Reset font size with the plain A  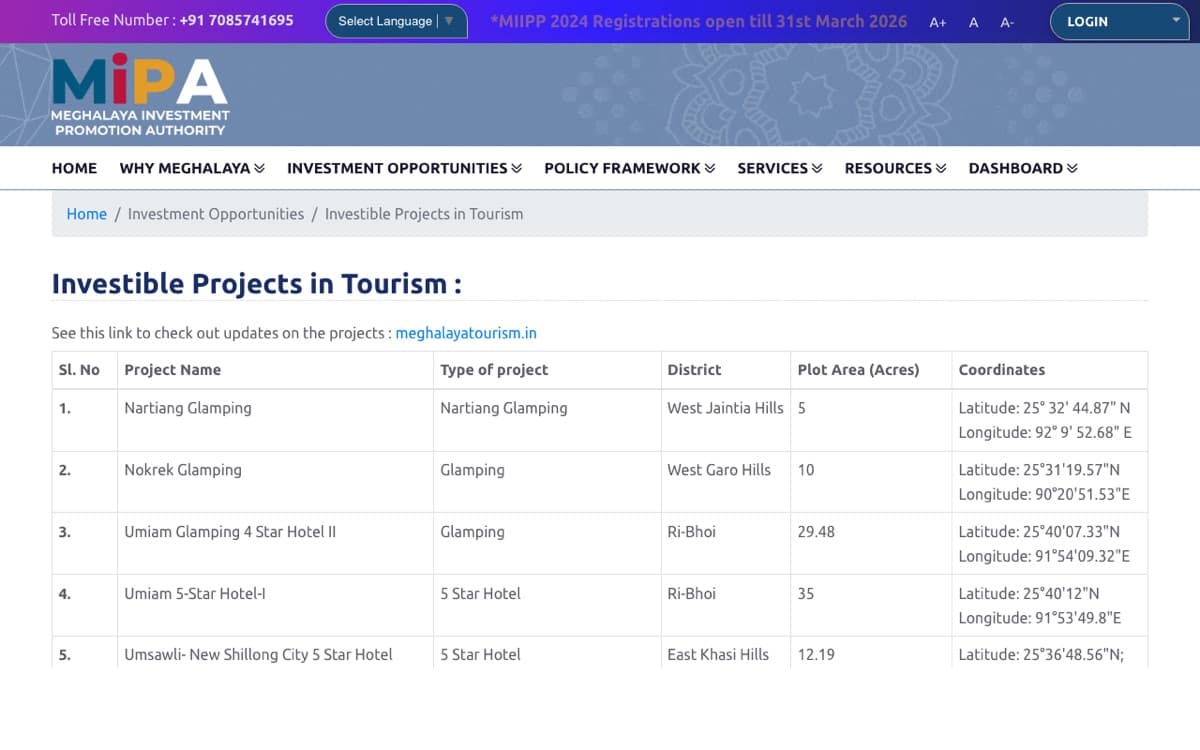tap(974, 22)
